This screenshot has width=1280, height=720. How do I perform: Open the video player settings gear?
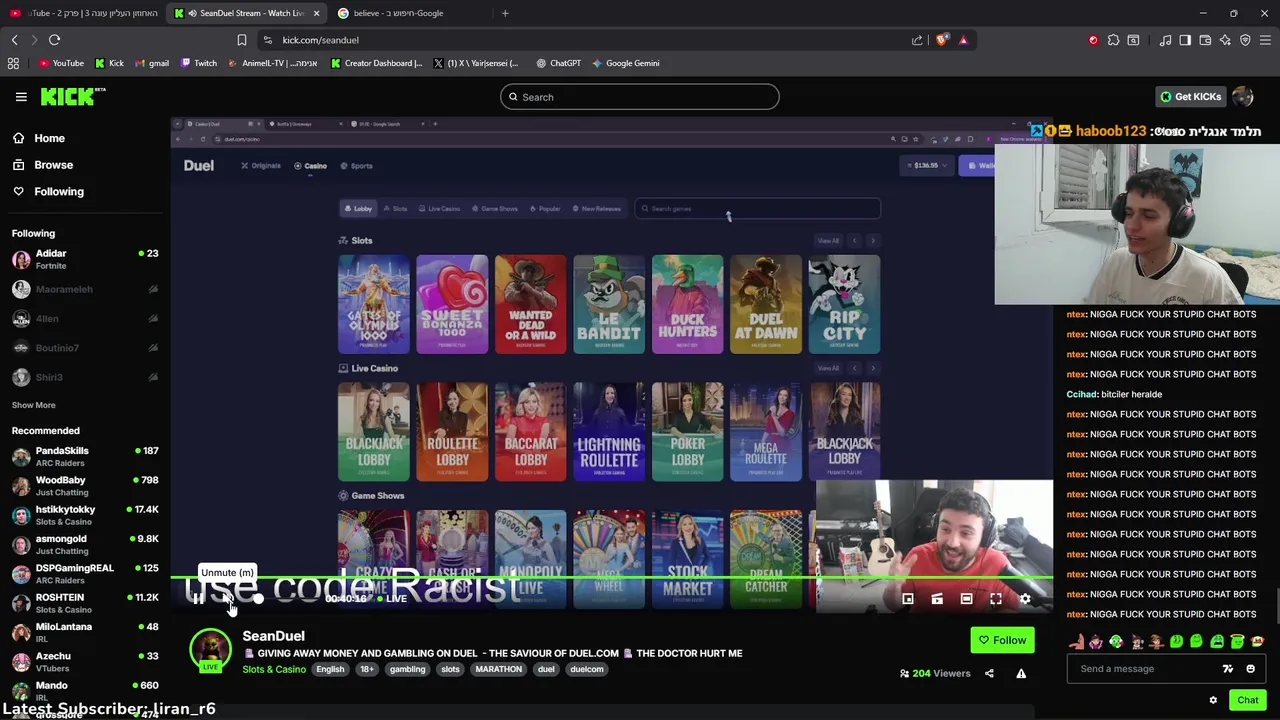pyautogui.click(x=1025, y=599)
